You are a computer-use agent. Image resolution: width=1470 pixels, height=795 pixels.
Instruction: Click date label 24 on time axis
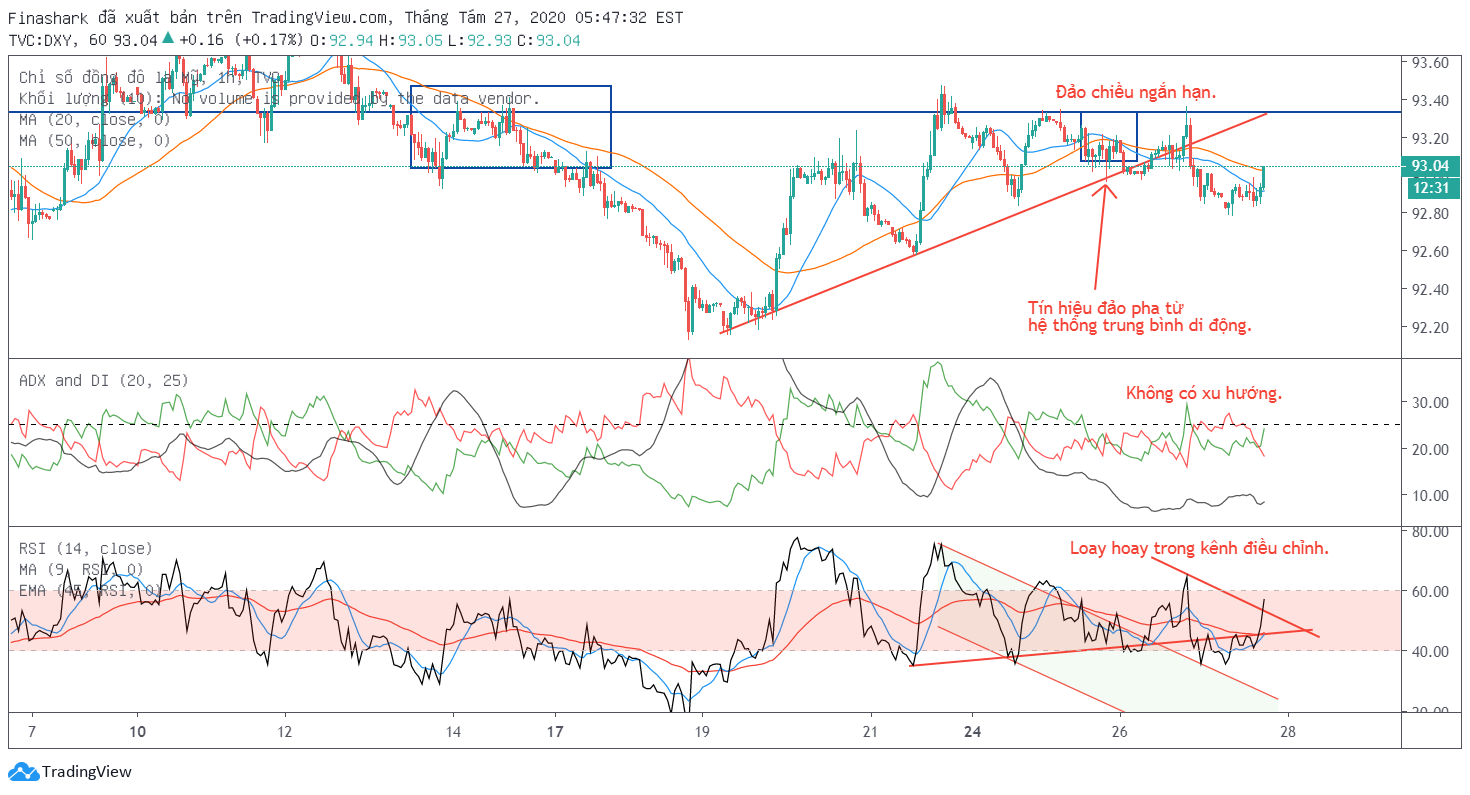tap(971, 731)
